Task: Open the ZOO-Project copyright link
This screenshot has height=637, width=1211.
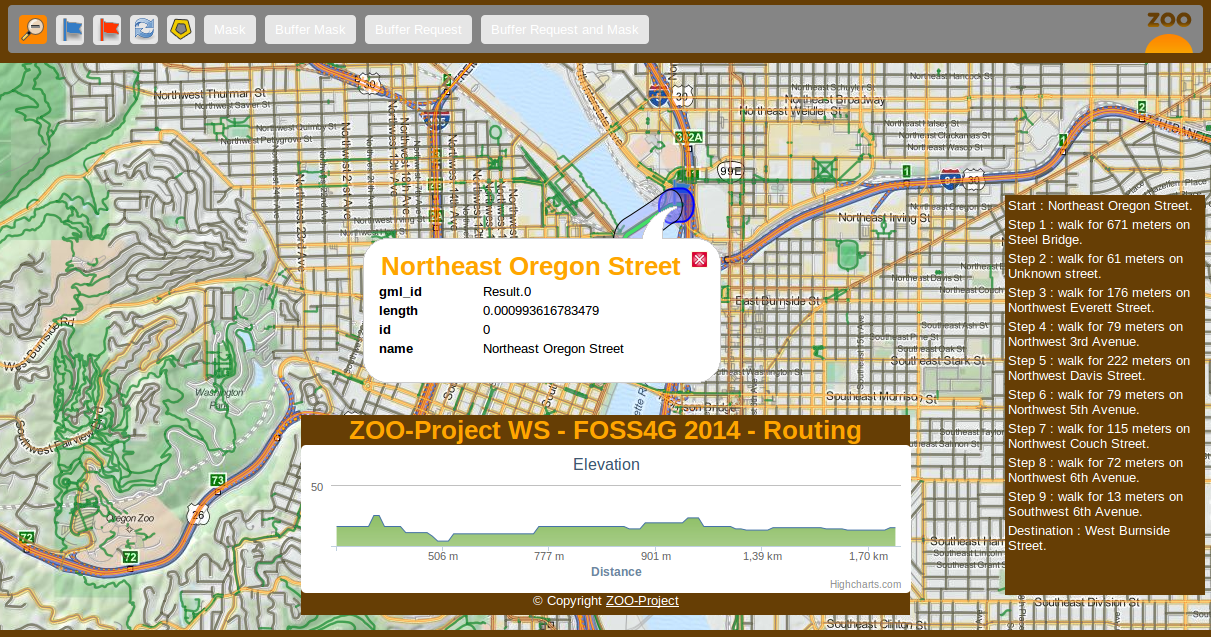Action: pos(642,601)
